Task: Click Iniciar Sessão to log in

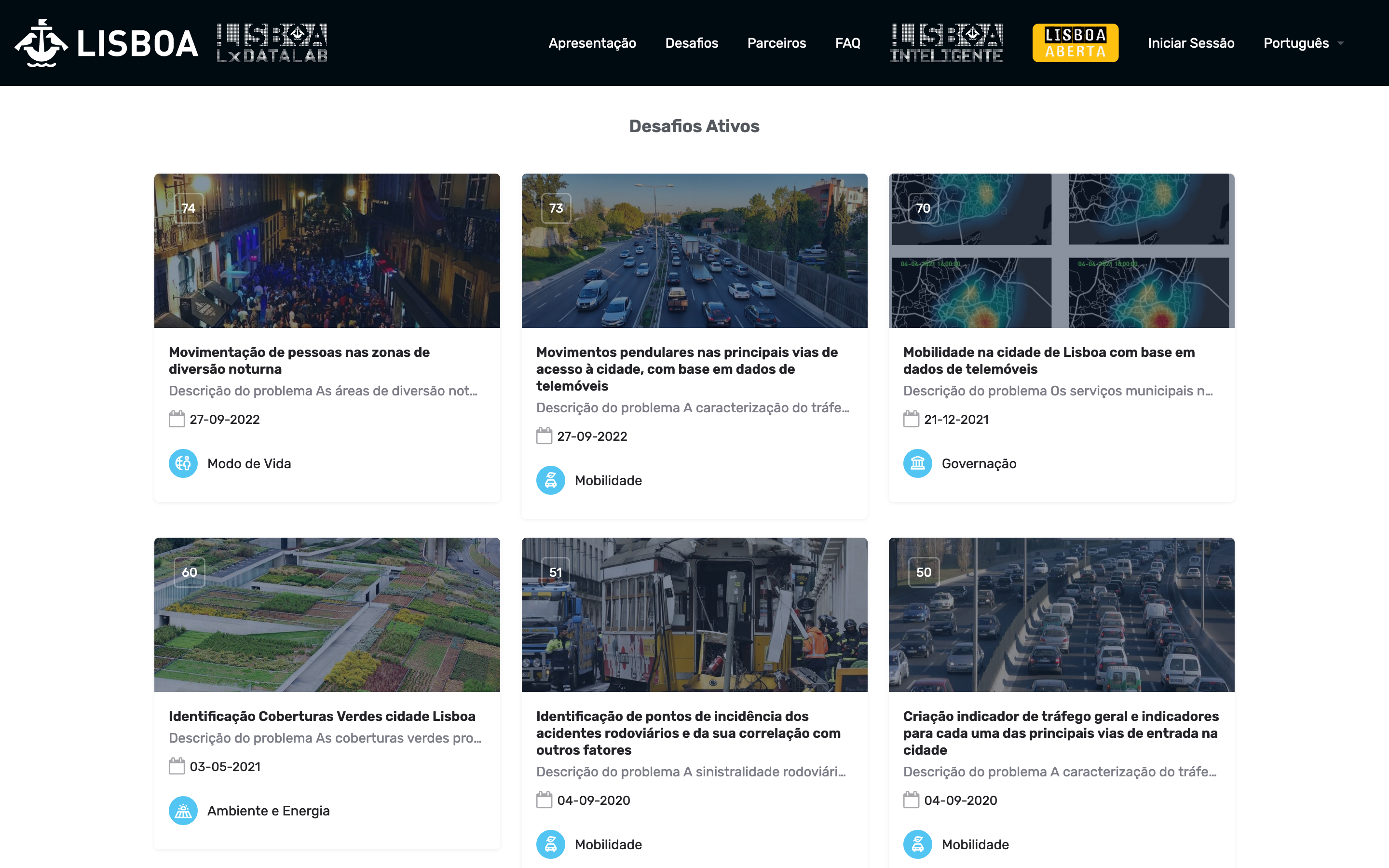Action: (x=1191, y=43)
